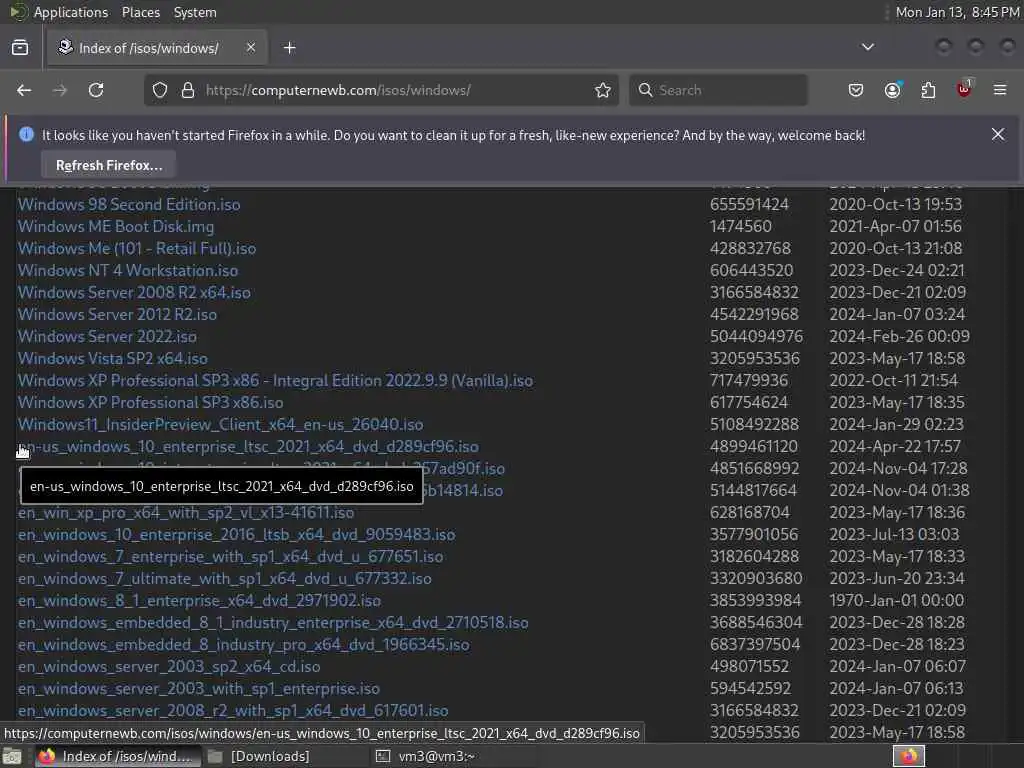Screen dimensions: 1024x768
Task: Open Windows Server 2012 R2.iso link
Action: coord(118,314)
